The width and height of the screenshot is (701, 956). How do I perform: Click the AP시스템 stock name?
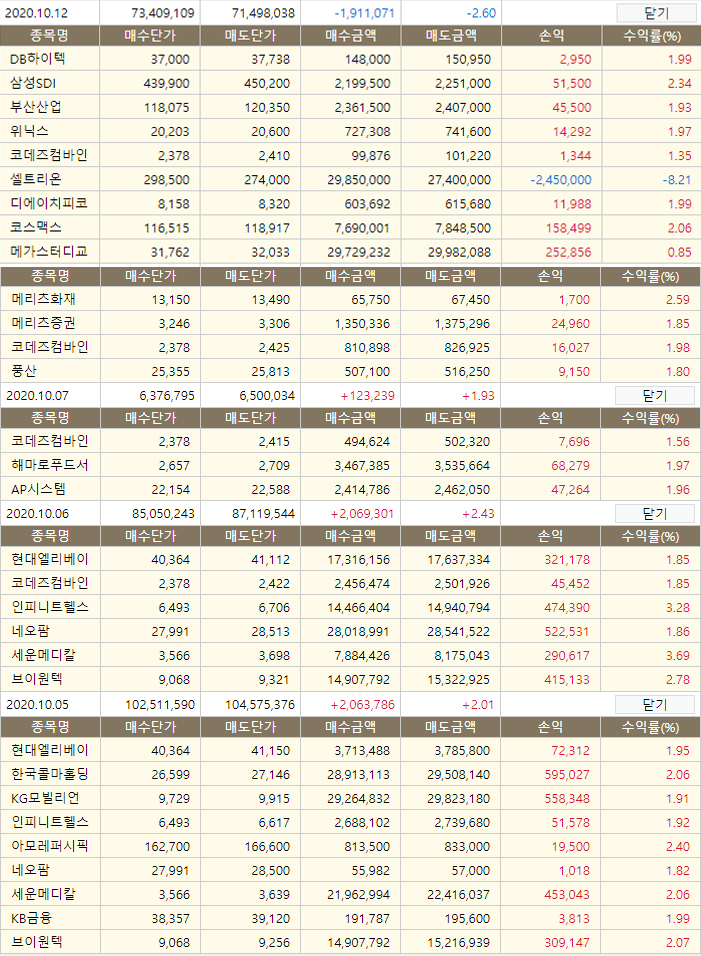point(38,490)
